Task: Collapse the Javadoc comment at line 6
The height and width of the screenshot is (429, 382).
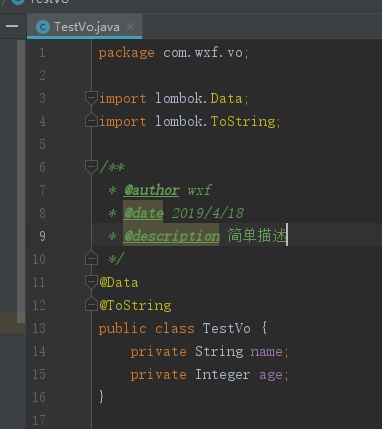Action: [91, 167]
